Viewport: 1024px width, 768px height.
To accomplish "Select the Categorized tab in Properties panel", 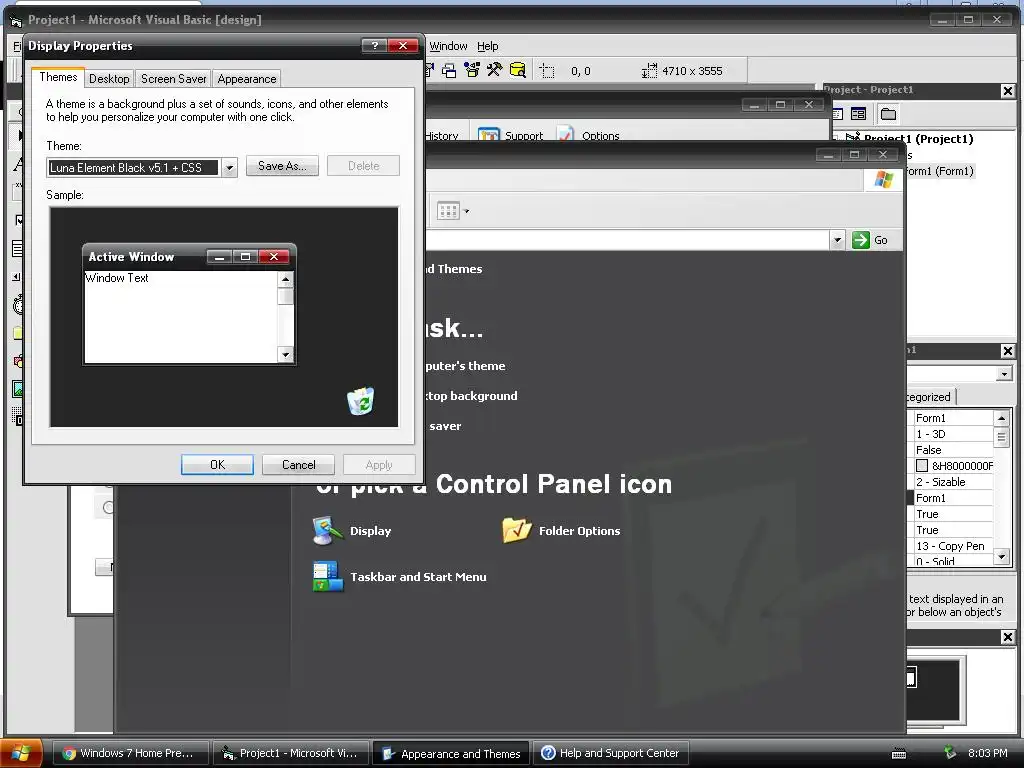I will (930, 396).
